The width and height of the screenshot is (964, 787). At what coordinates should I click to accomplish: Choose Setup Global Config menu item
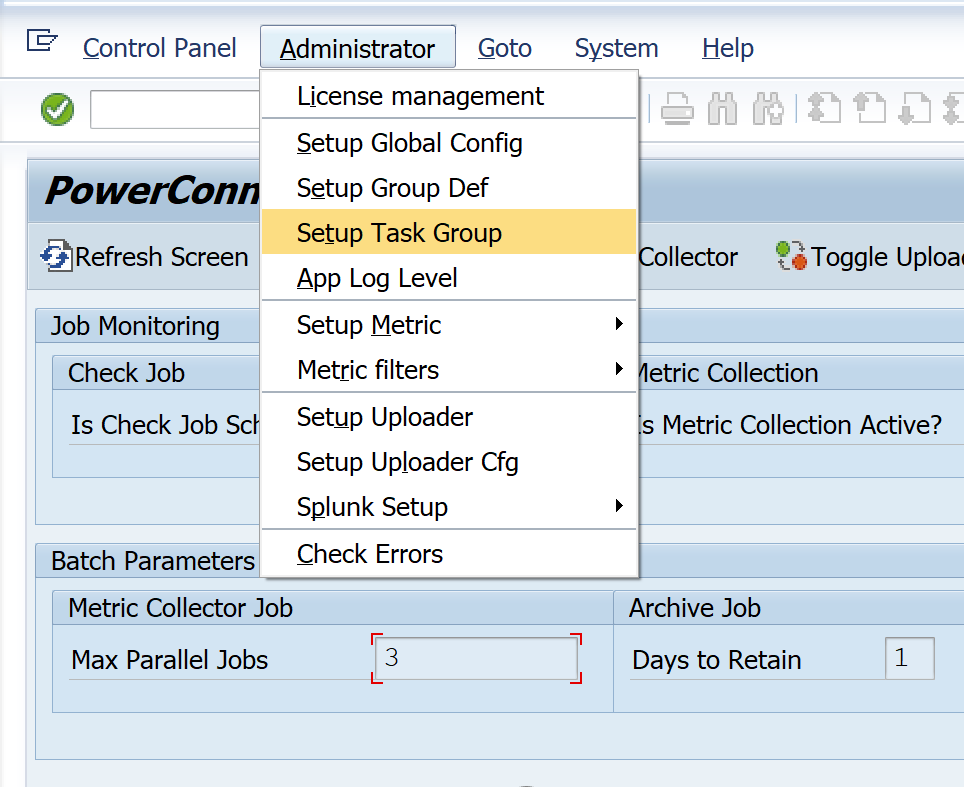[409, 143]
